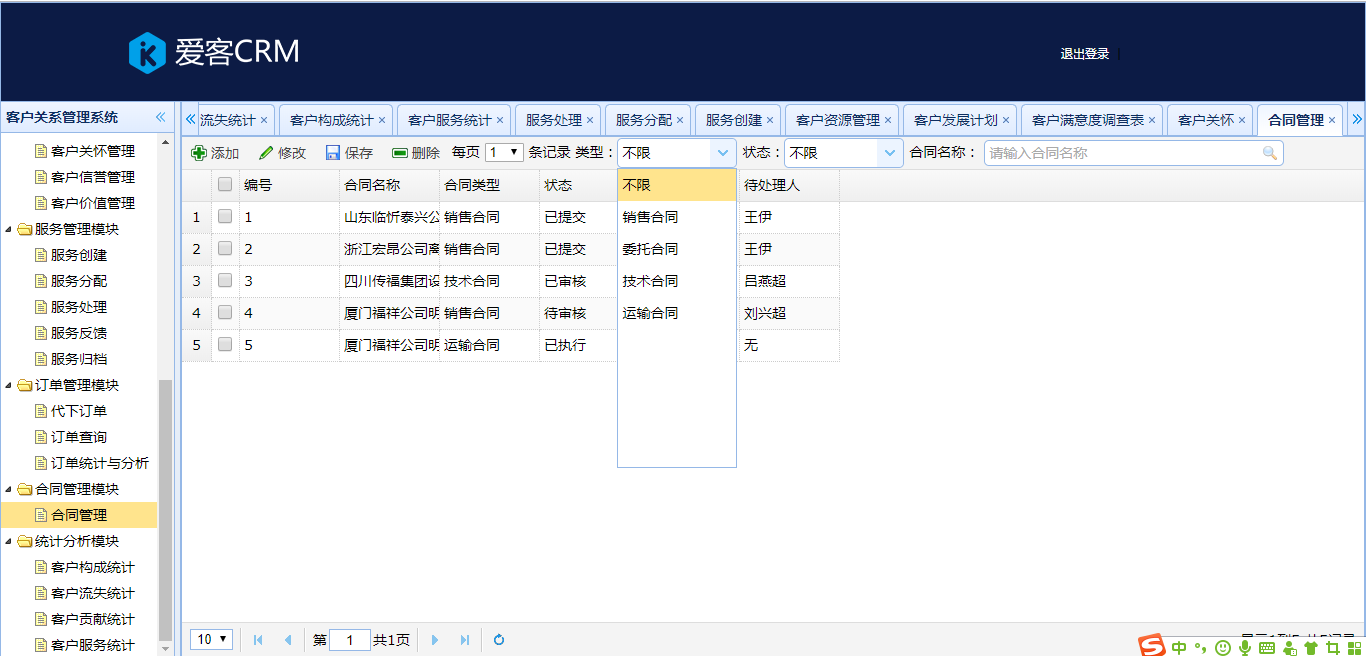Viewport: 1366px width, 656px height.
Task: Tick the checkbox for row 1
Action: pyautogui.click(x=225, y=217)
